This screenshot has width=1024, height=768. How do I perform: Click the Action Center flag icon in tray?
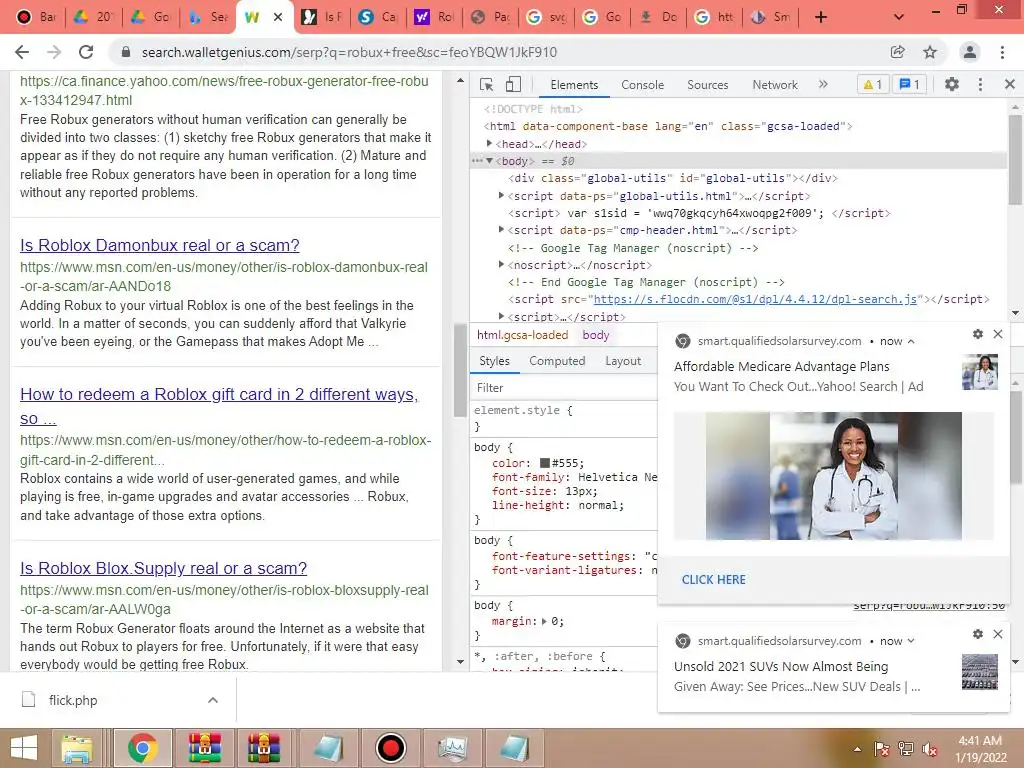click(881, 750)
